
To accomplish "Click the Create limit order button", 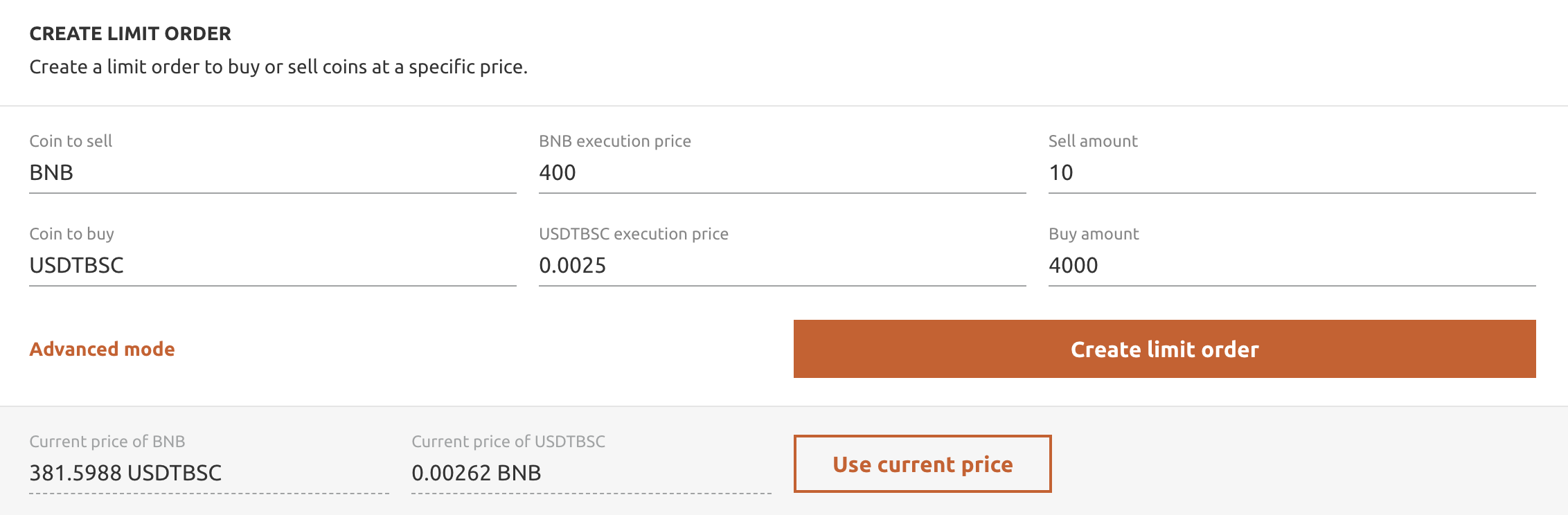I will coord(1164,349).
